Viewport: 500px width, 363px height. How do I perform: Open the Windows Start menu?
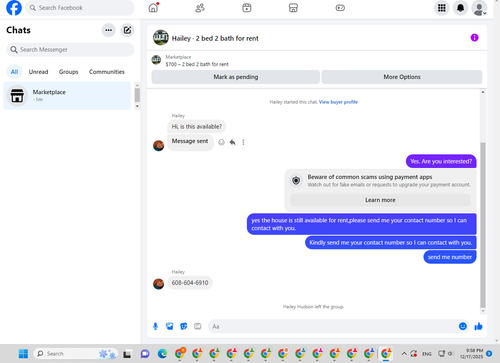(x=23, y=354)
